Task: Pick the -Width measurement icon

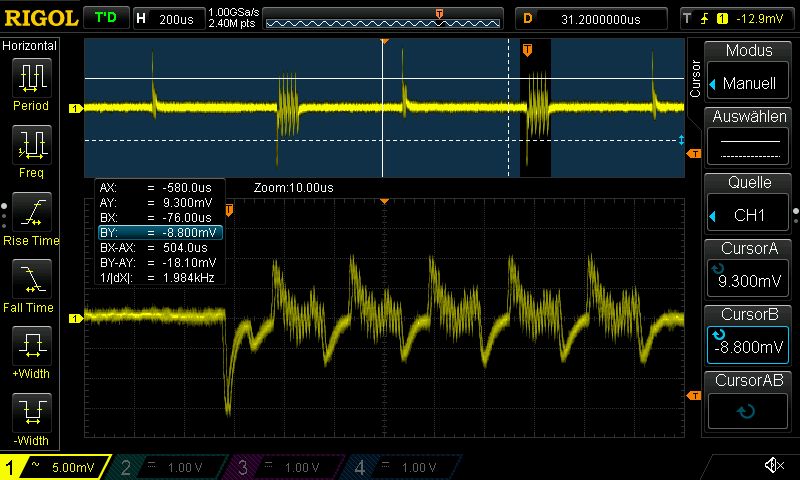Action: [31, 417]
